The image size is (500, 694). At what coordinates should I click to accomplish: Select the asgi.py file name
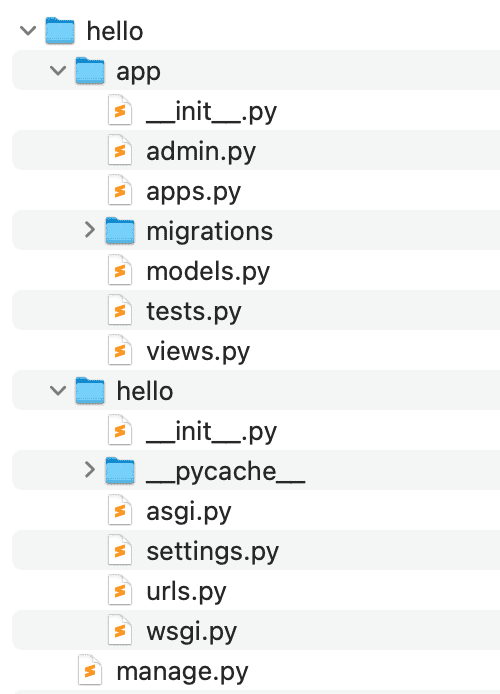[x=188, y=512]
